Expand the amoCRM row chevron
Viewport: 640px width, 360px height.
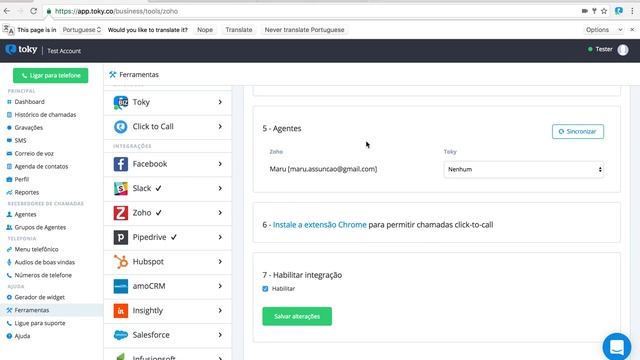point(220,286)
